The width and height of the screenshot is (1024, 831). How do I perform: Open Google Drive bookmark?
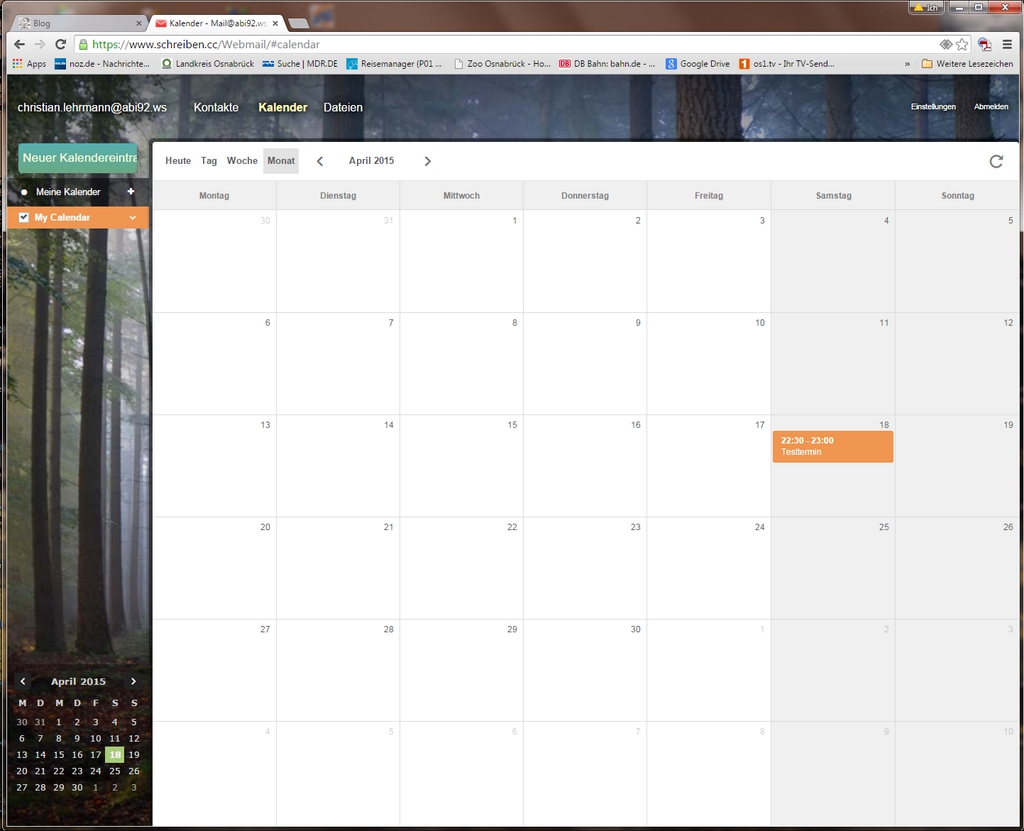[697, 63]
